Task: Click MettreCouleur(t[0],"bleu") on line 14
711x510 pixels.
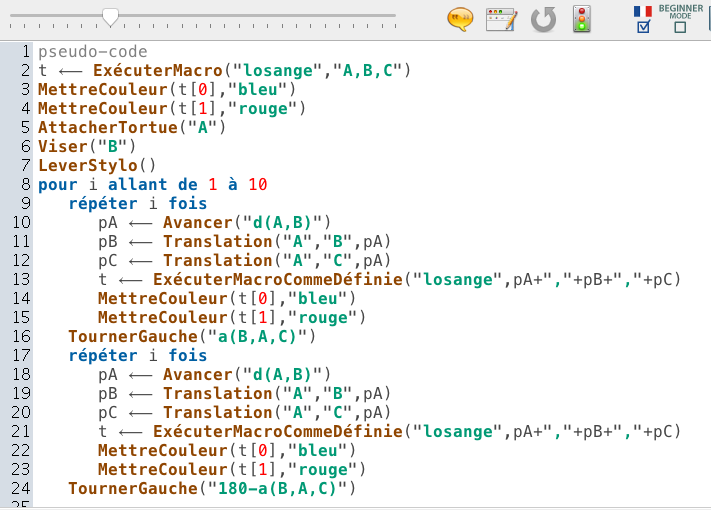Action: click(227, 298)
